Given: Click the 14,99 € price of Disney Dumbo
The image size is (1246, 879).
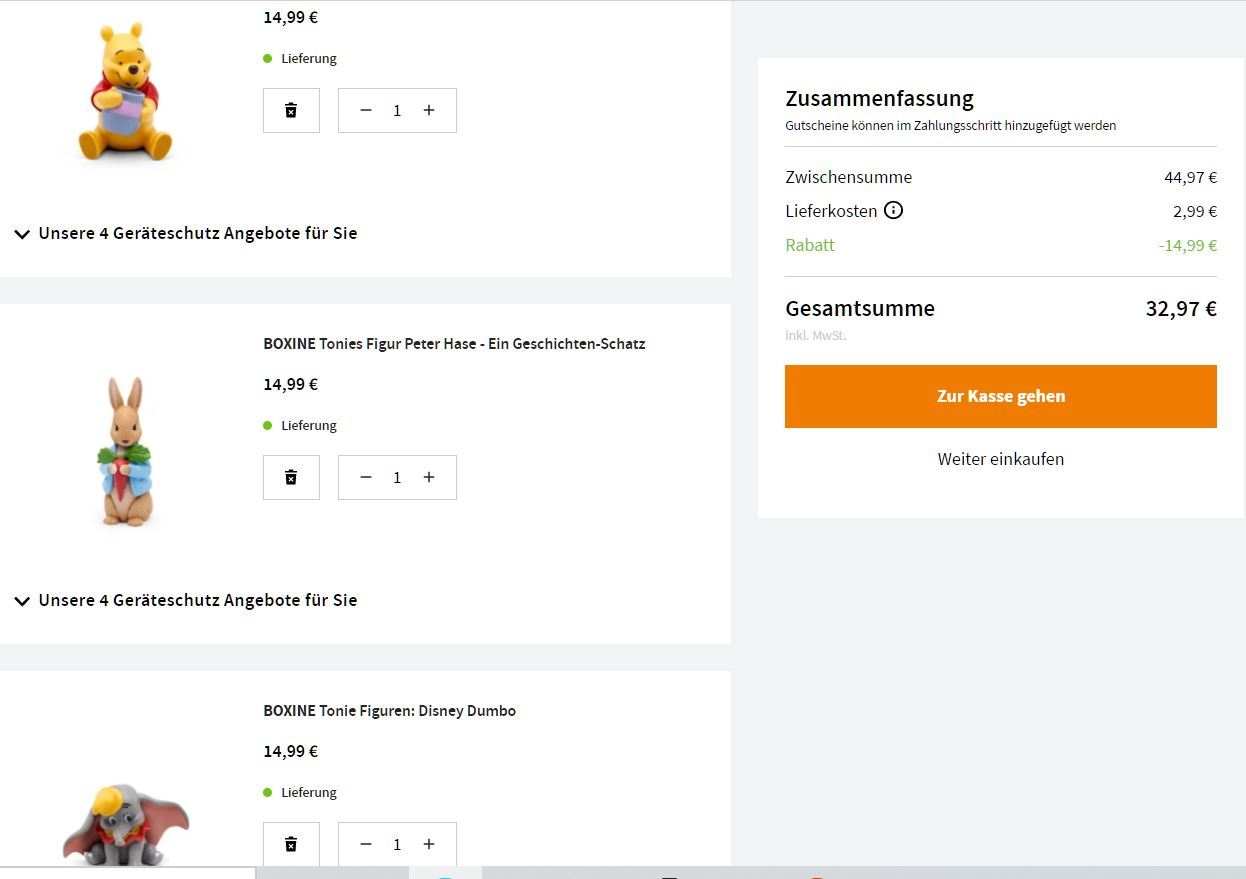Looking at the screenshot, I should (291, 751).
